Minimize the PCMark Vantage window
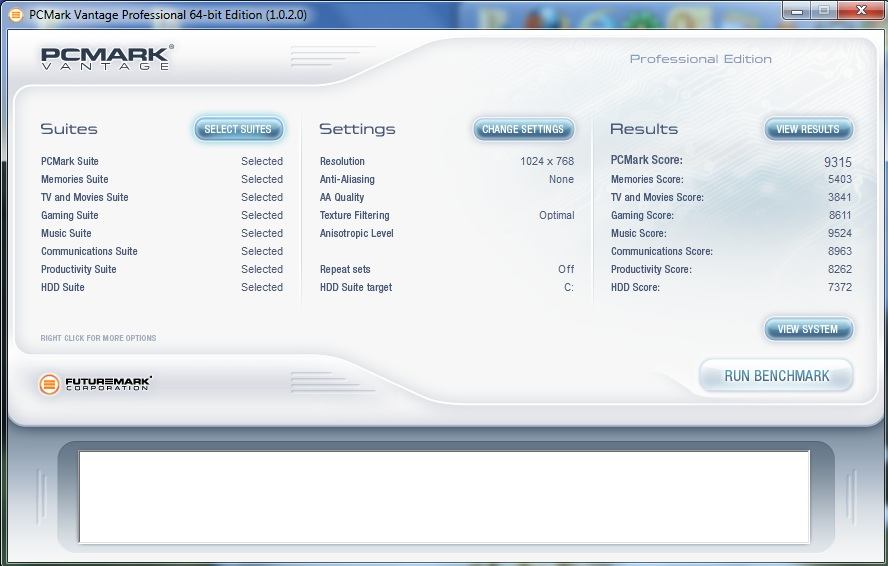This screenshot has width=888, height=566. pos(798,10)
